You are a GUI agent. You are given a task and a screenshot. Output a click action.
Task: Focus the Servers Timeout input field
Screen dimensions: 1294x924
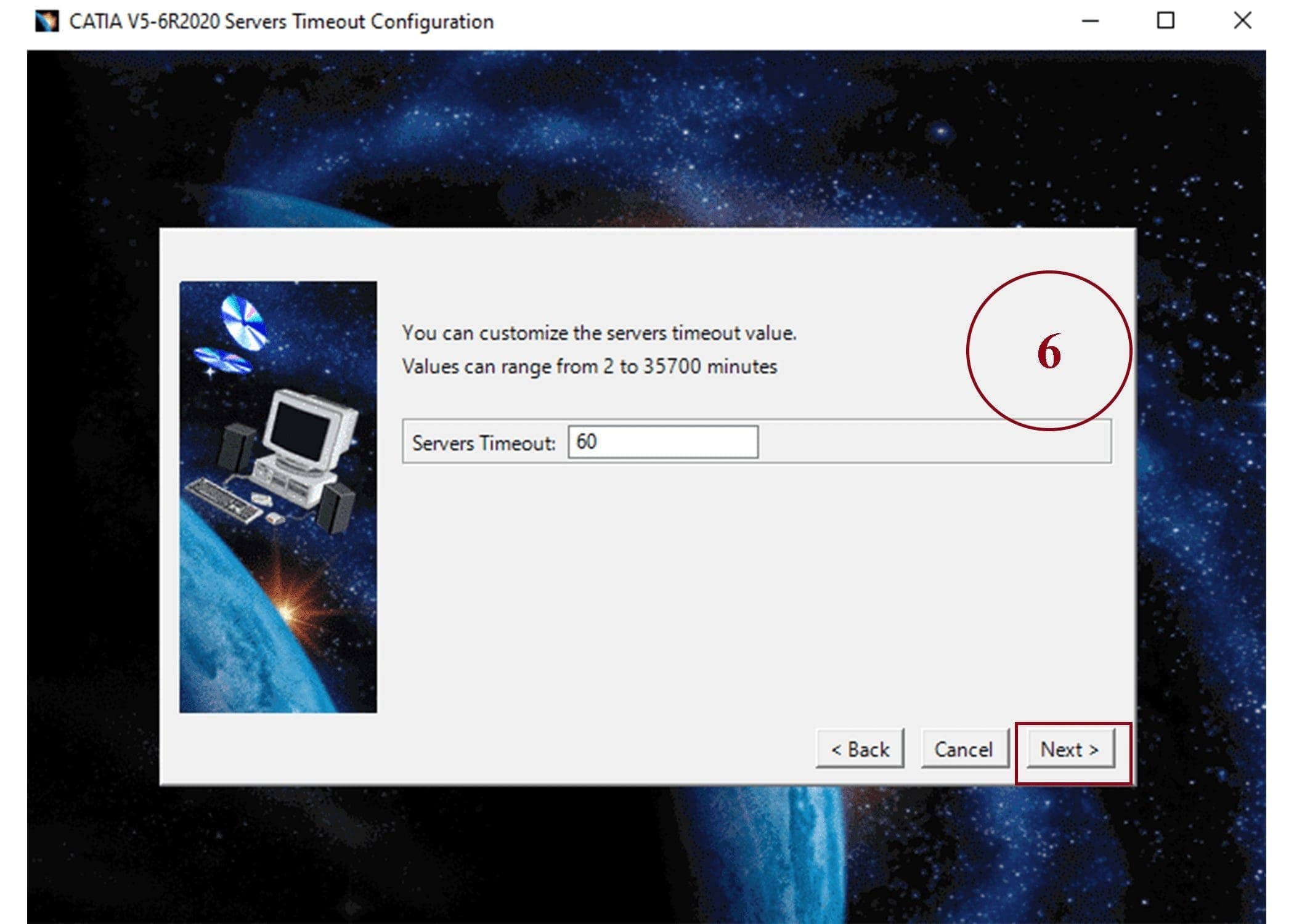[663, 442]
